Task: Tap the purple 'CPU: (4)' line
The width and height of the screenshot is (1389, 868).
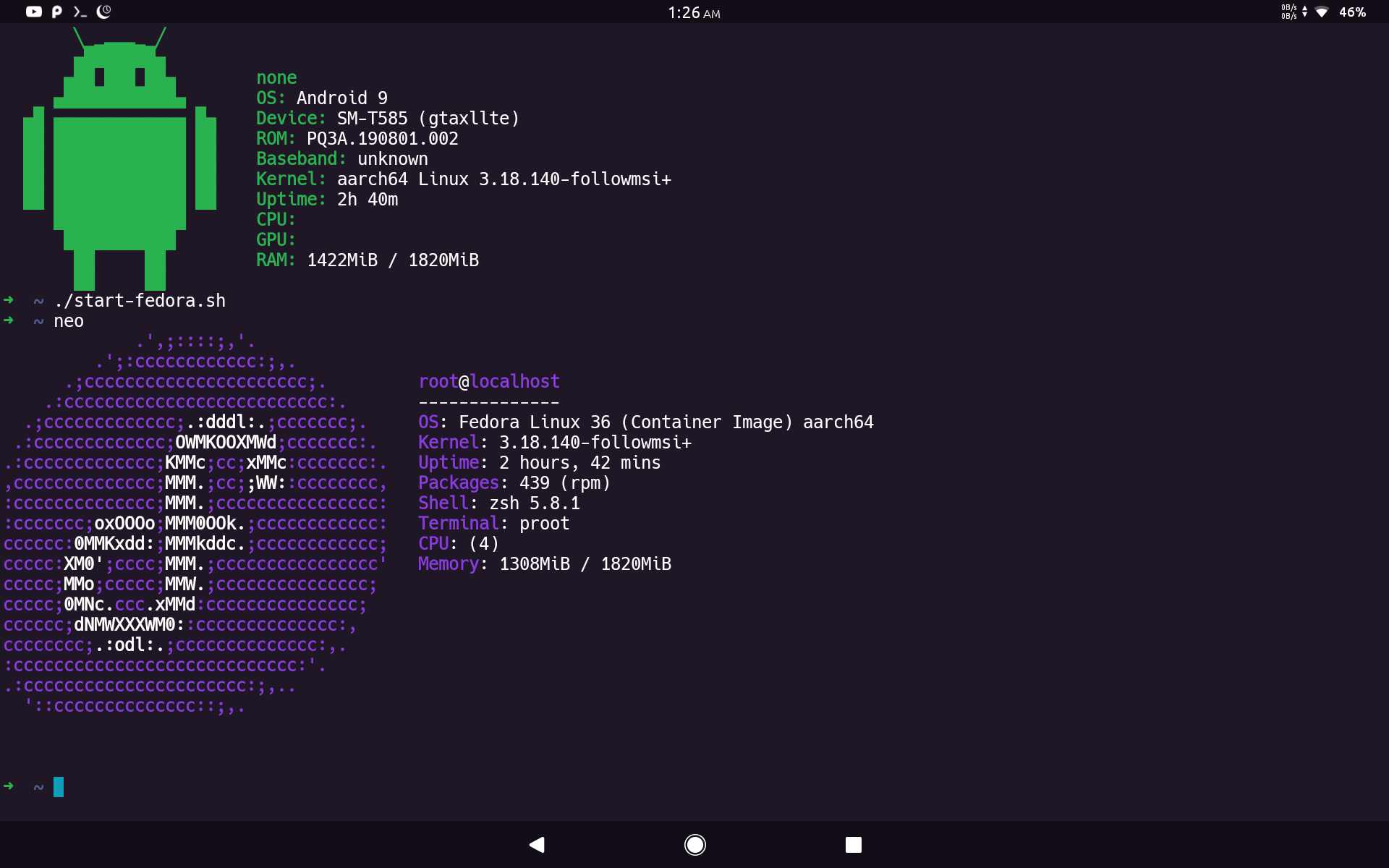Action: pos(459,543)
